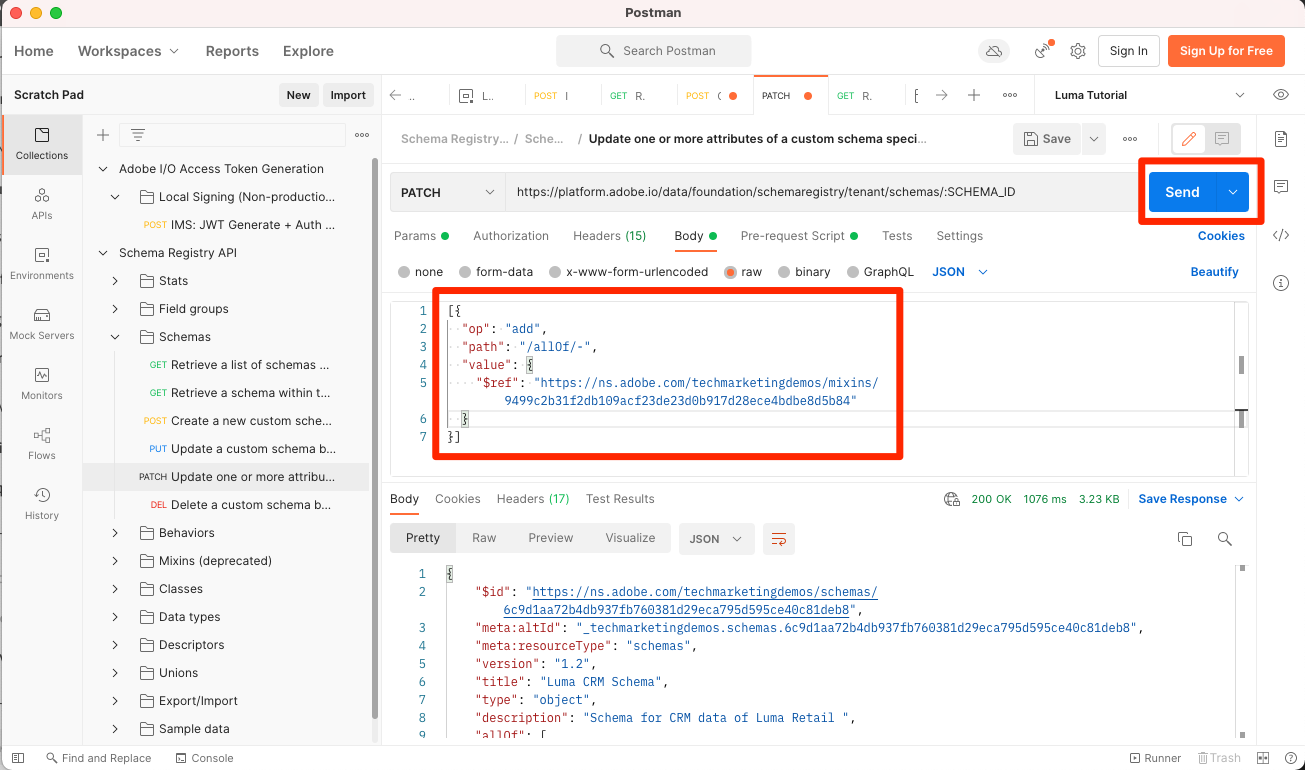
Task: Switch to the Params tab
Action: [x=421, y=236]
